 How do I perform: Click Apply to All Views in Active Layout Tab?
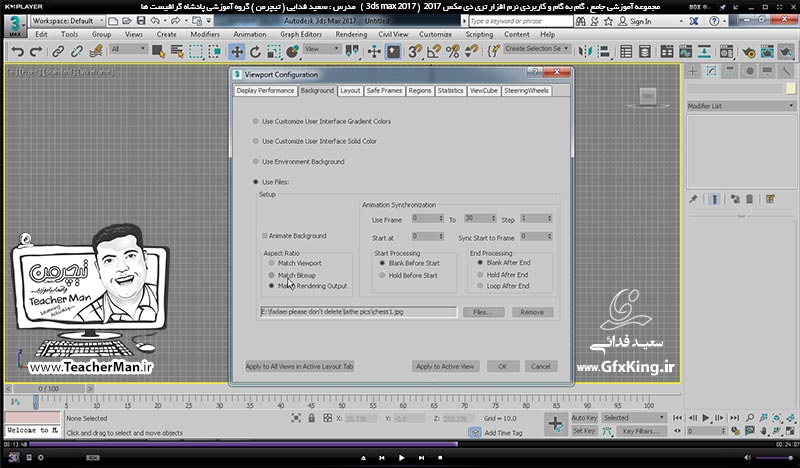point(299,366)
